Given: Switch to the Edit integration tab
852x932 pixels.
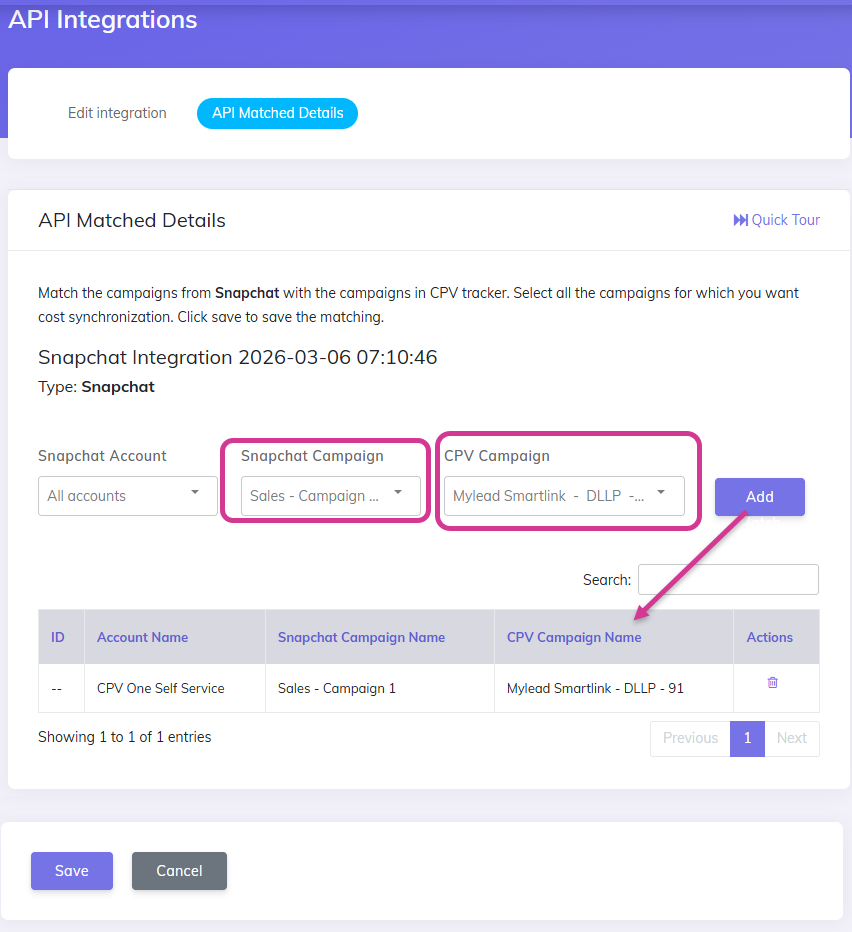Looking at the screenshot, I should (x=117, y=113).
